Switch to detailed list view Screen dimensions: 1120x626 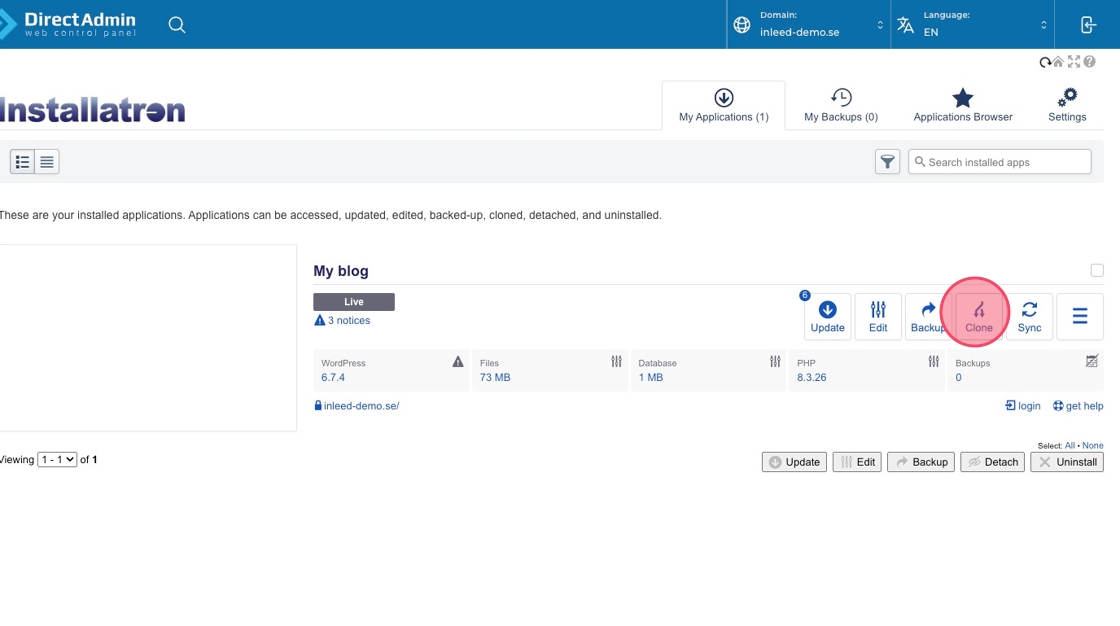click(22, 162)
